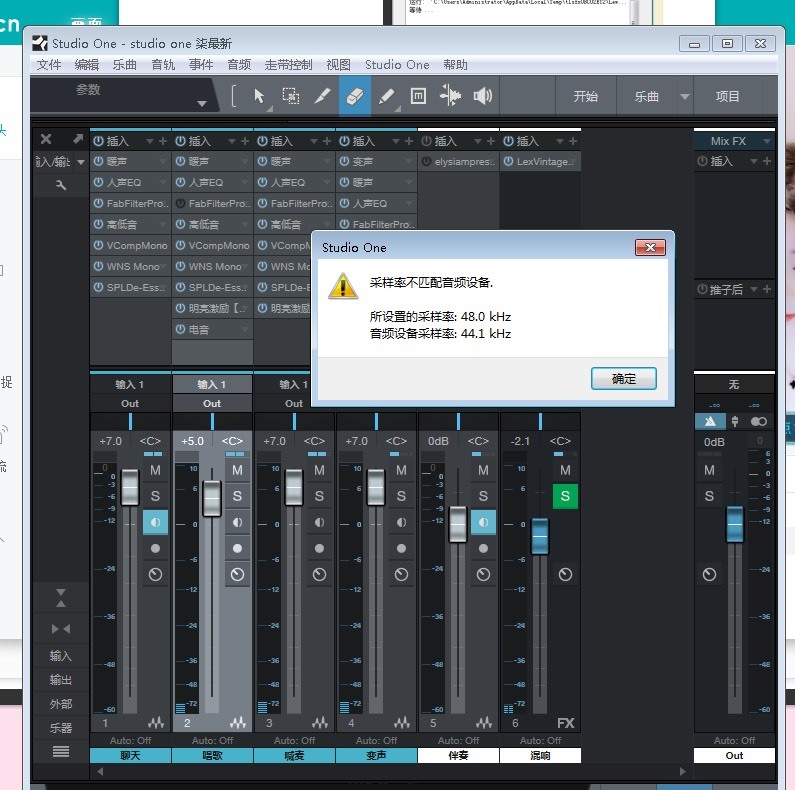
Task: Open channel 1 editor icon
Action: 156,723
